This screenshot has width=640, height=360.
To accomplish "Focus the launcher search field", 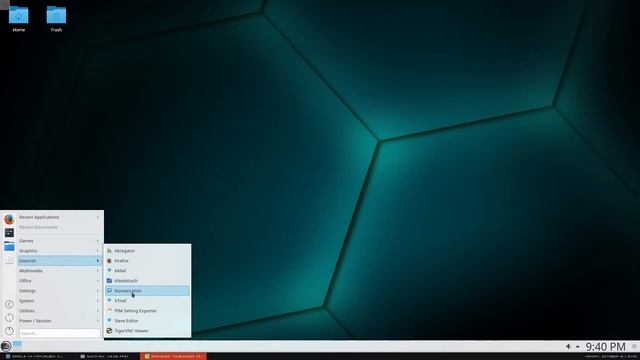I will pos(60,333).
